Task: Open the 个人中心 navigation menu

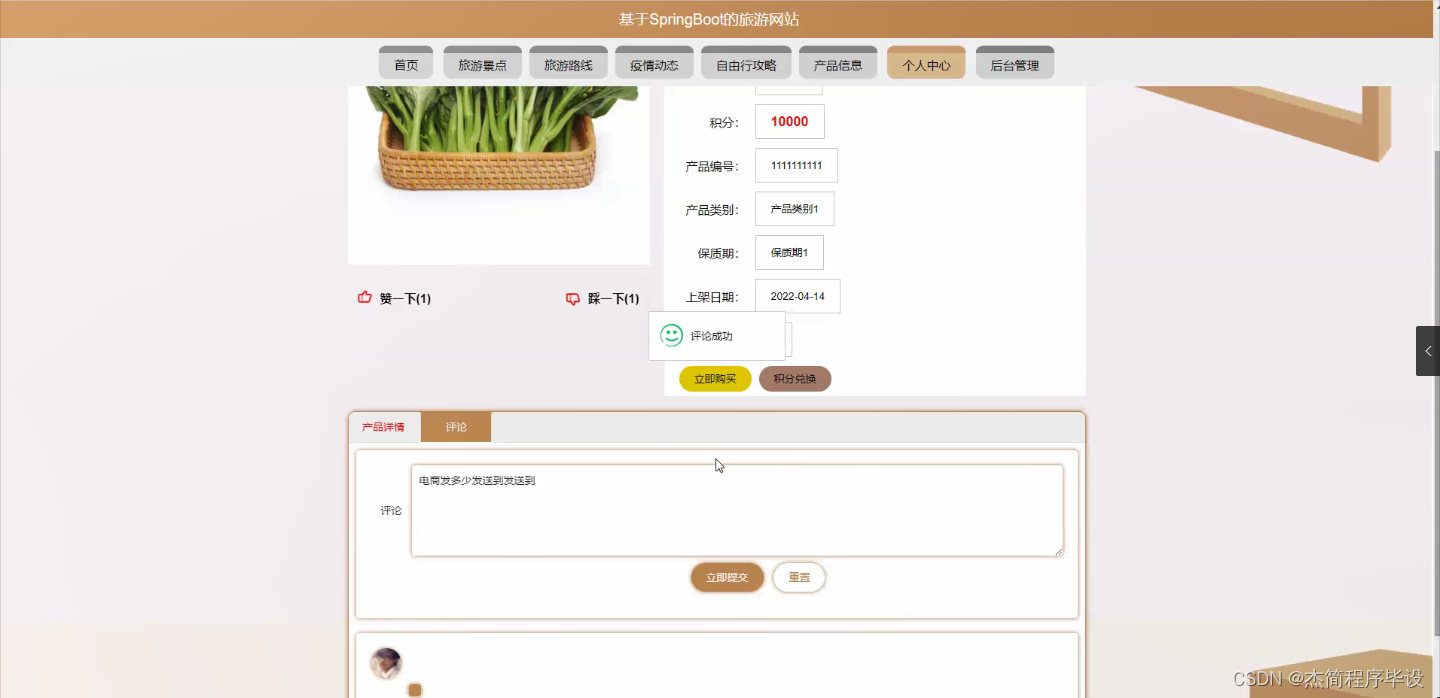Action: [925, 62]
